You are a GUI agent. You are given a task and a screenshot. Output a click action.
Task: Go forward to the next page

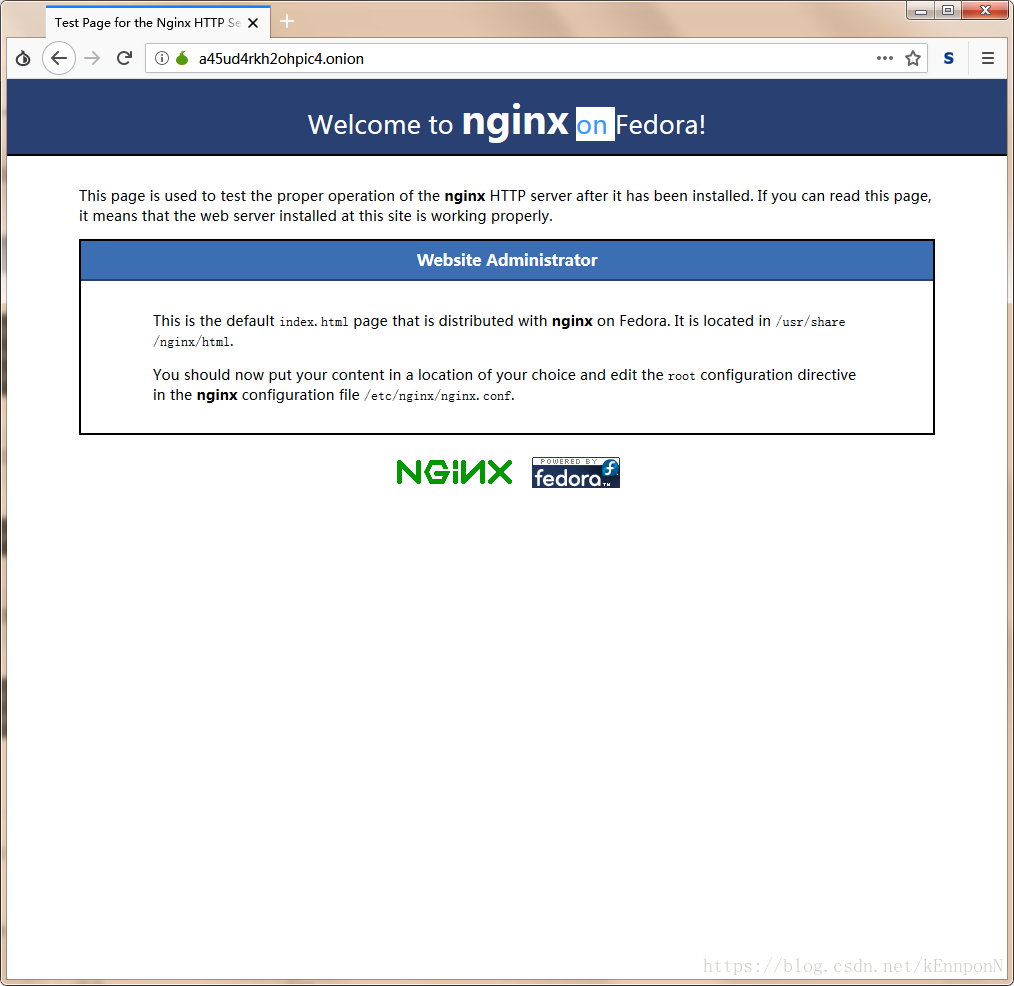pyautogui.click(x=92, y=58)
